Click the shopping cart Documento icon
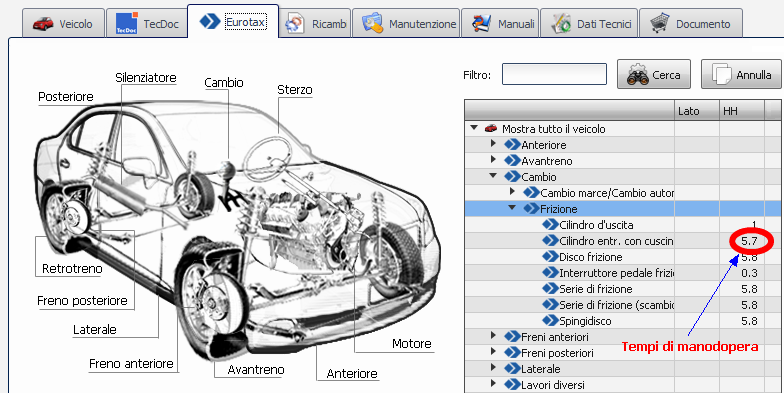The image size is (784, 393). coord(660,23)
